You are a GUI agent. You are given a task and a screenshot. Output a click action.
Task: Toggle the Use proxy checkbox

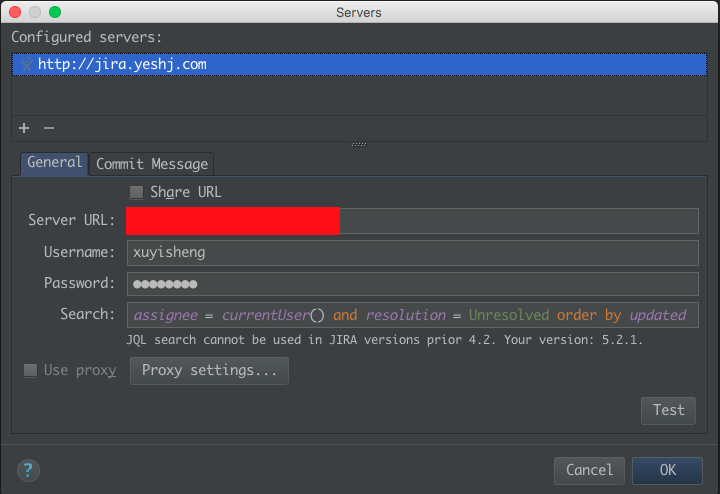pyautogui.click(x=30, y=370)
